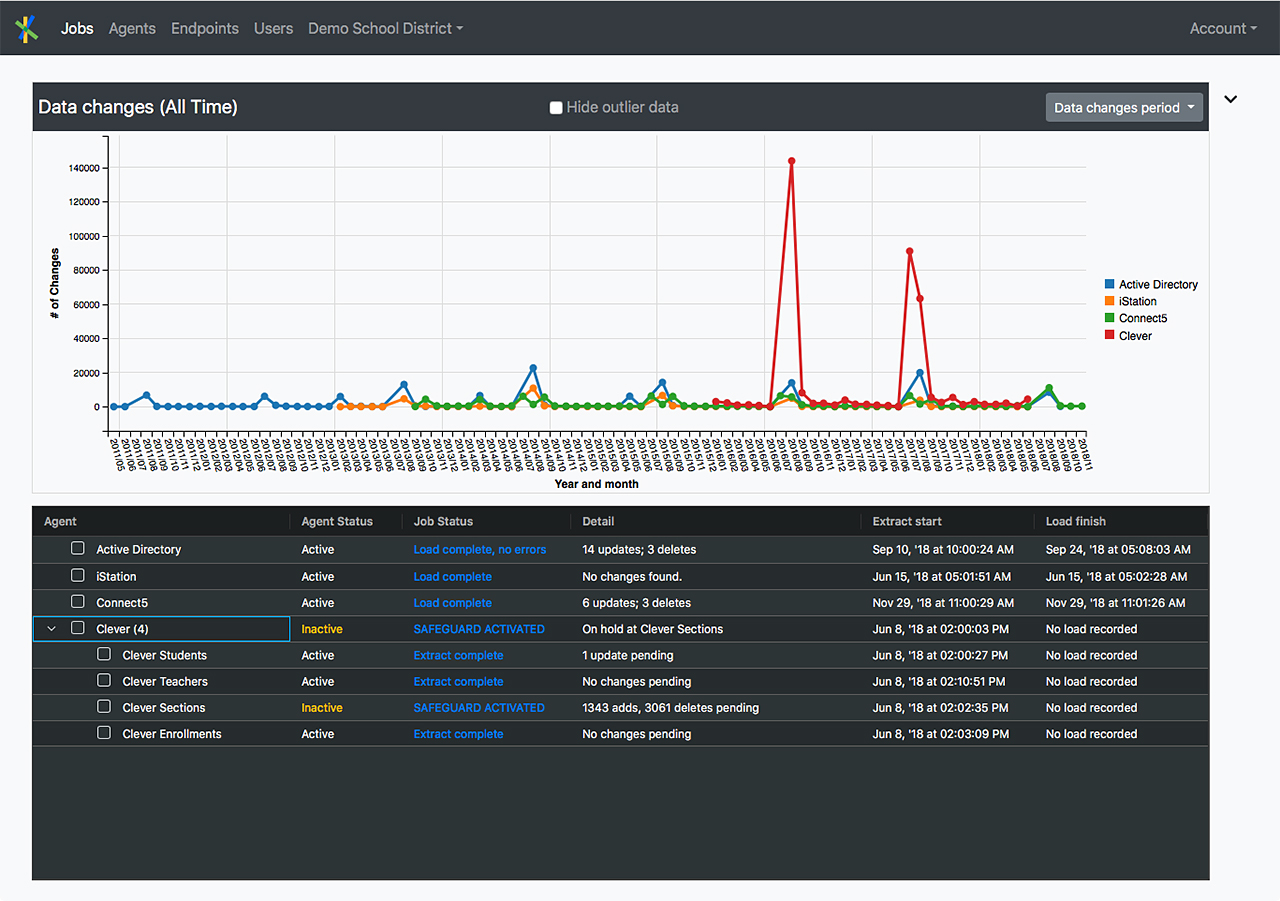
Task: Sort by the Extract start column header
Action: pos(906,521)
